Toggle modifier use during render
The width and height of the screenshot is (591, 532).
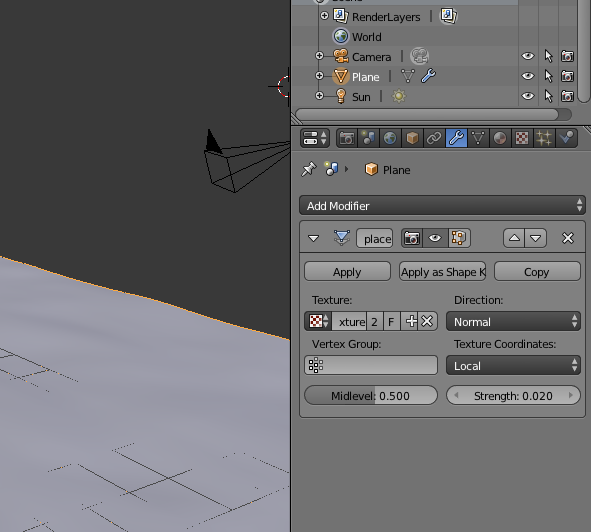click(412, 238)
